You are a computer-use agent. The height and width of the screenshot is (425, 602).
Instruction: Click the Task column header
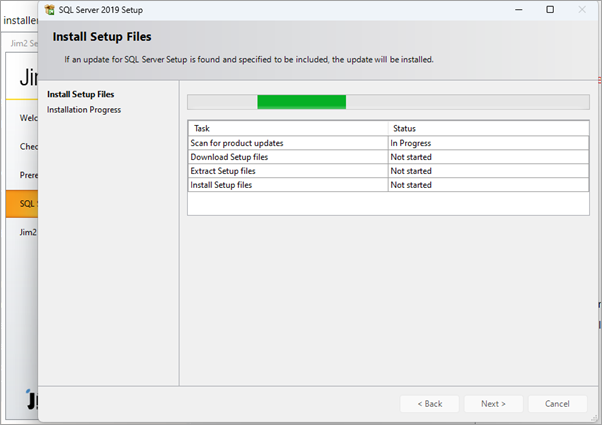[x=288, y=128]
